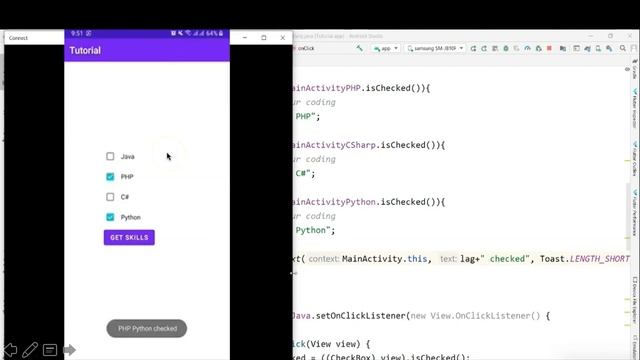The image size is (640, 360).
Task: Open the subtitles/notes box icon
Action: [x=50, y=350]
